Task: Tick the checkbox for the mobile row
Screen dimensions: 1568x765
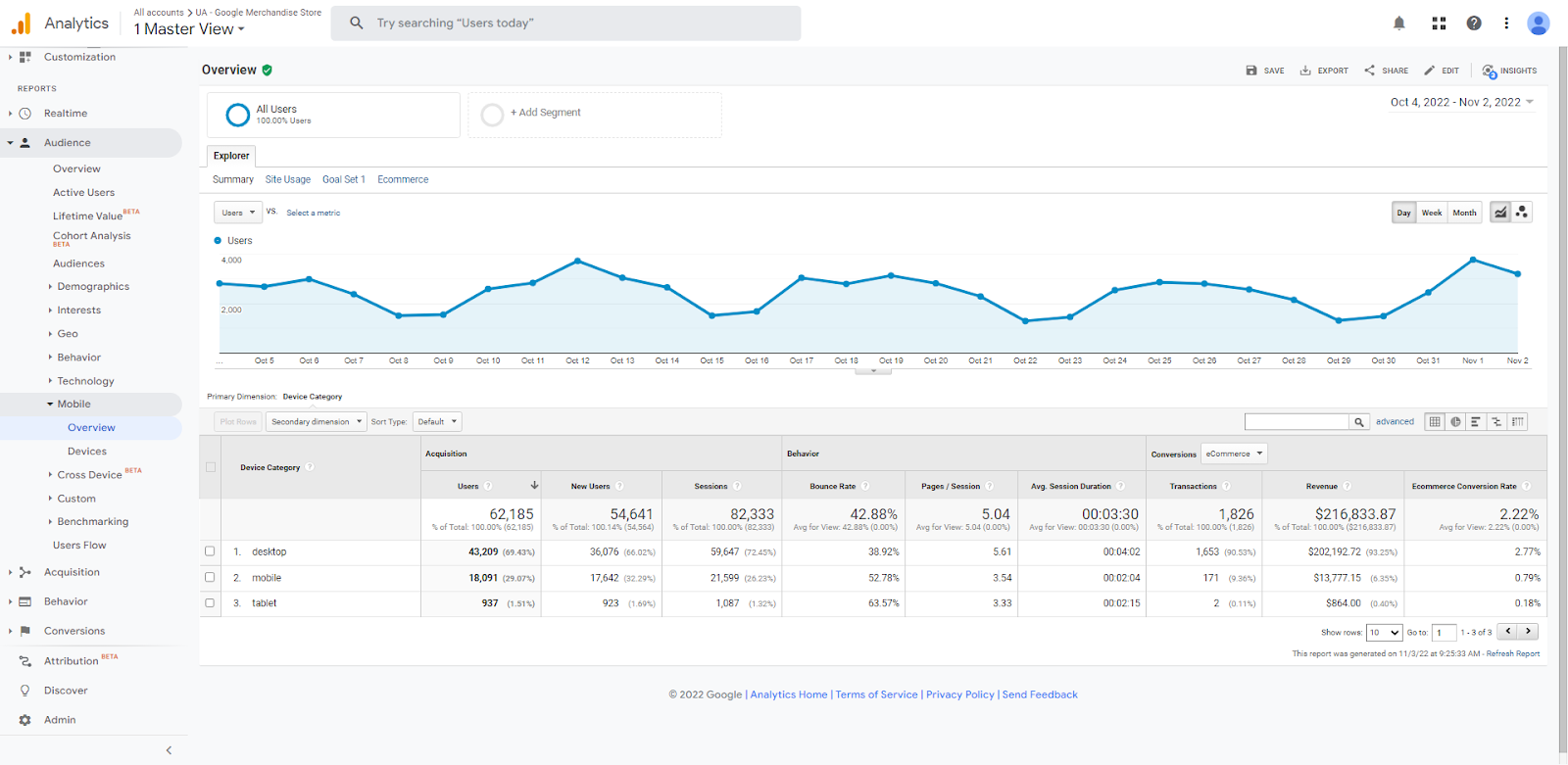Action: [210, 578]
